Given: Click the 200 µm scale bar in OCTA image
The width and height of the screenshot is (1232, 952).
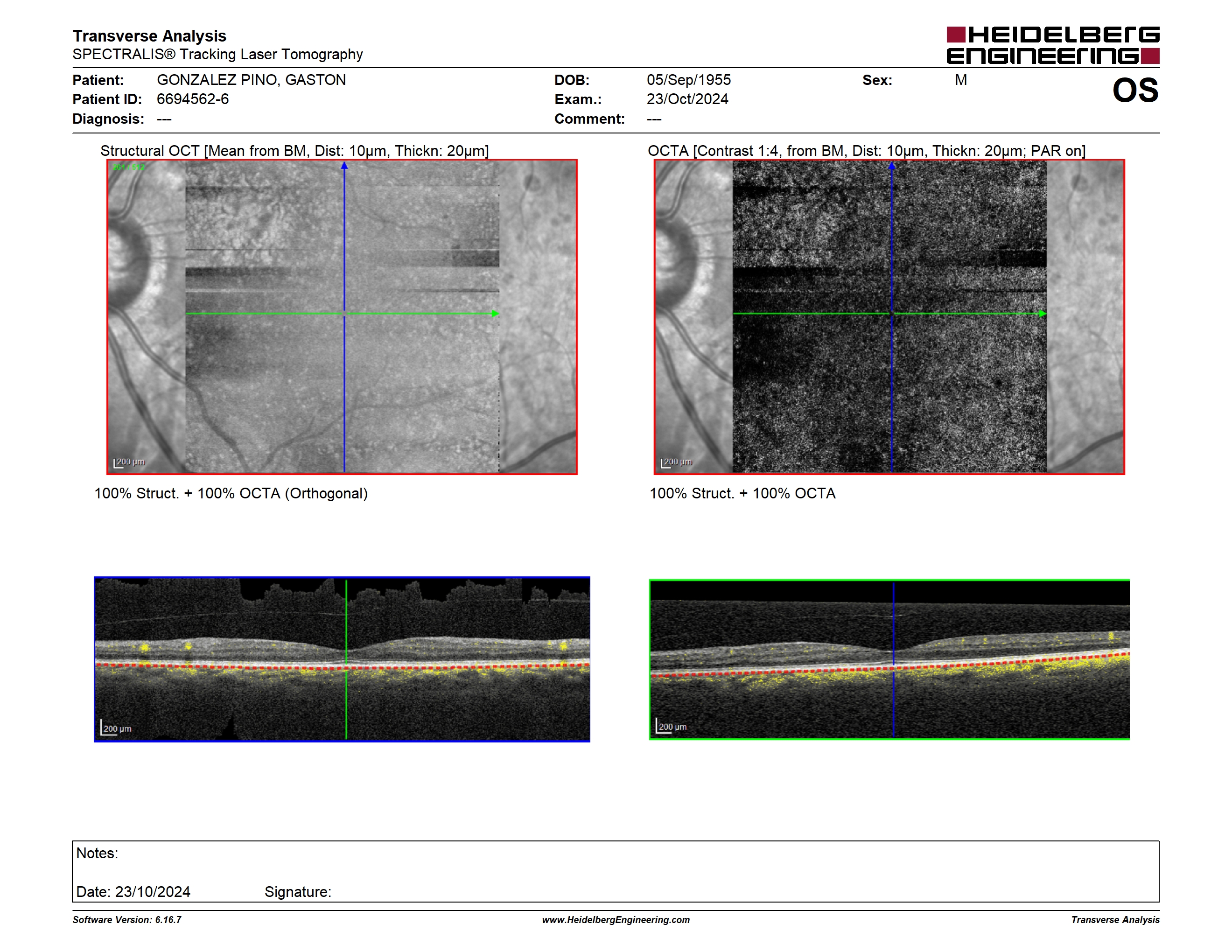Looking at the screenshot, I should [x=676, y=462].
